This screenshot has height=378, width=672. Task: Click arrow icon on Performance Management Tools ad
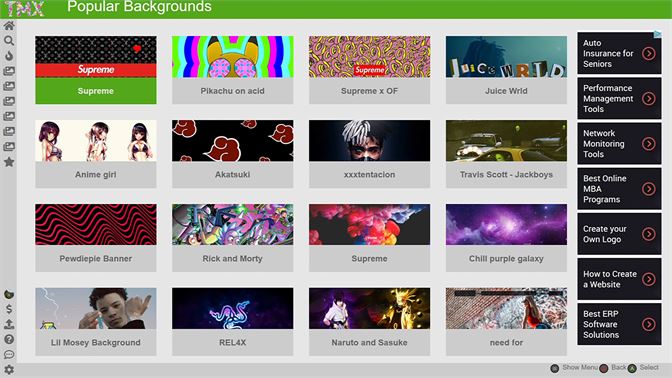point(648,99)
